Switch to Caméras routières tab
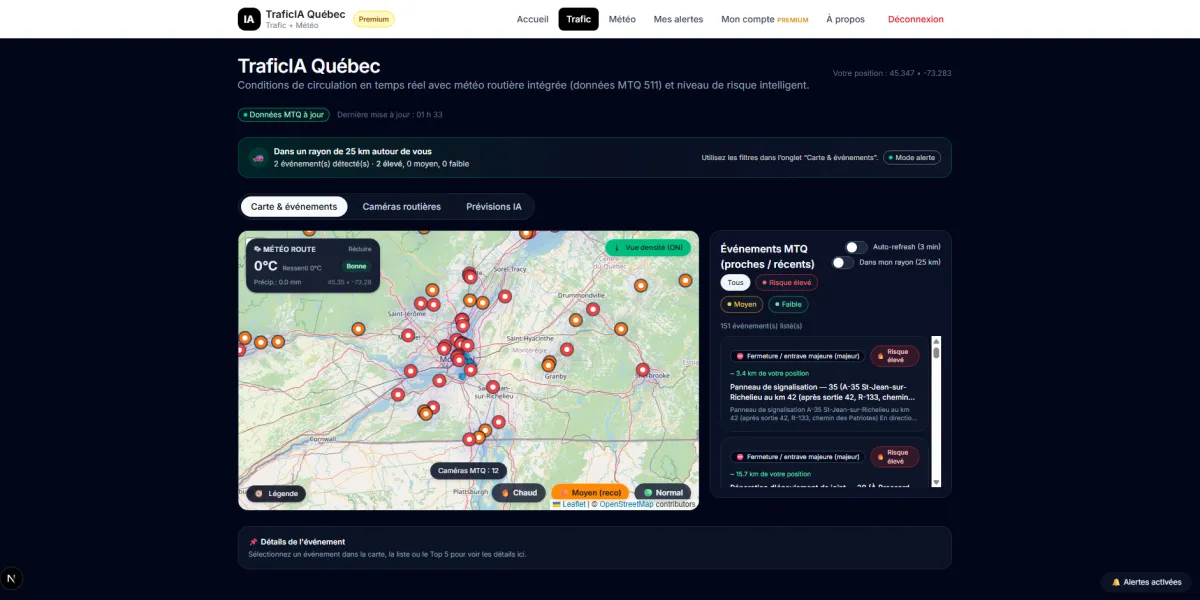Image resolution: width=1200 pixels, height=600 pixels. [x=401, y=207]
